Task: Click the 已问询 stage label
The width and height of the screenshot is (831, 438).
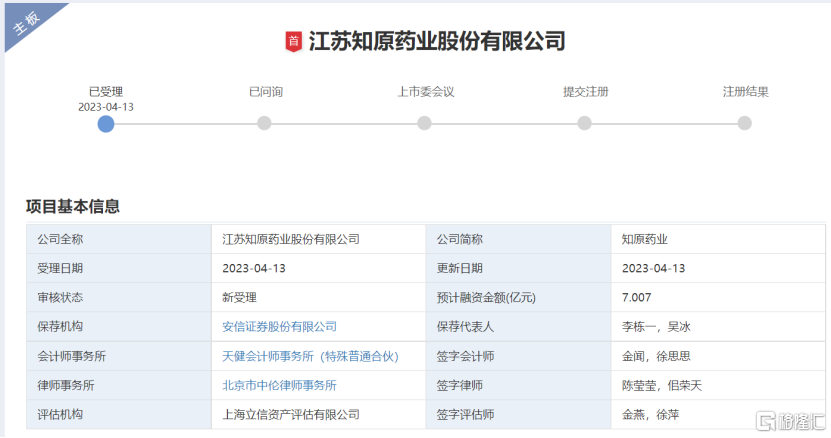Action: pos(266,92)
